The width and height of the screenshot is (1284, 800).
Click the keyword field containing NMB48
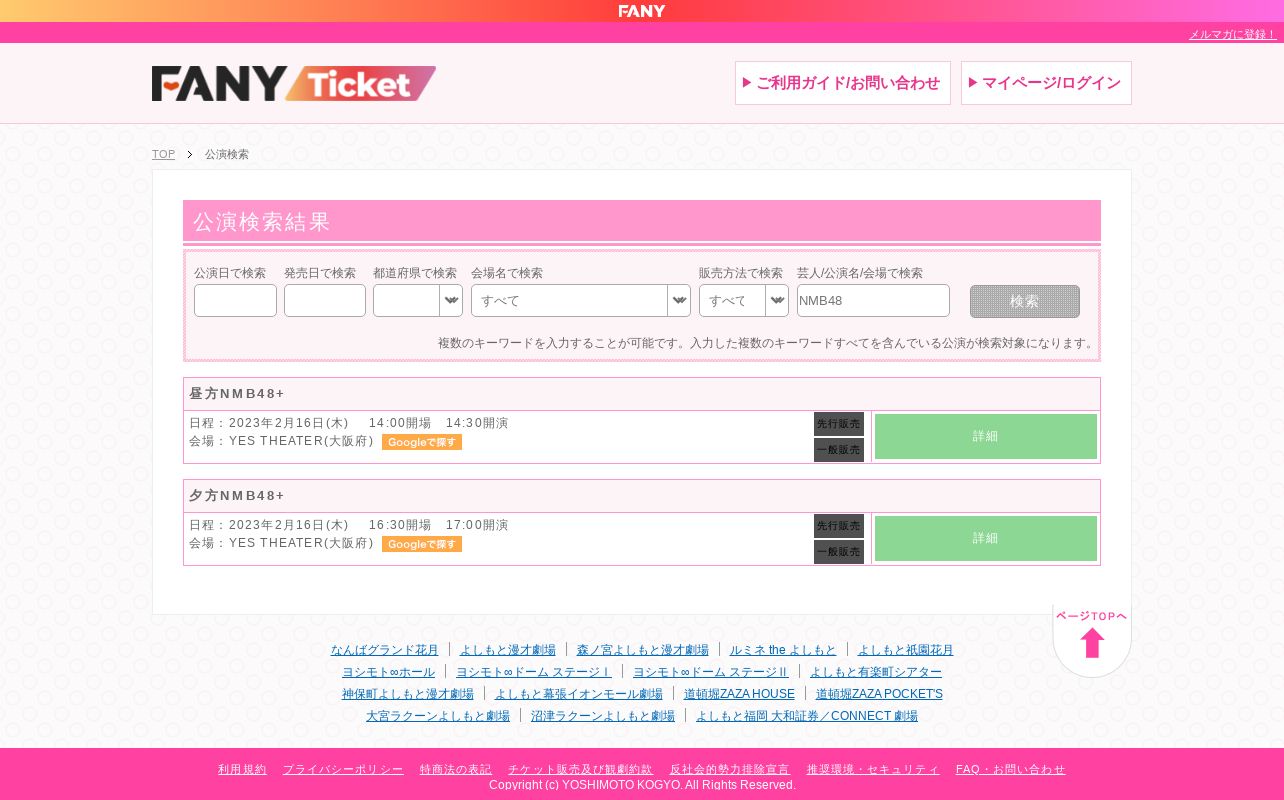tap(873, 301)
